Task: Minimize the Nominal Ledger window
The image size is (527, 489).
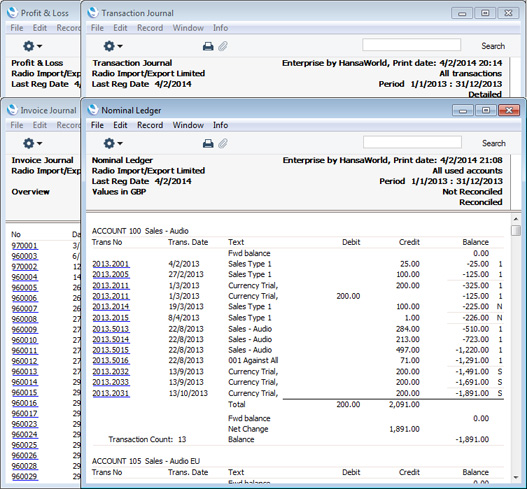Action: (462, 110)
